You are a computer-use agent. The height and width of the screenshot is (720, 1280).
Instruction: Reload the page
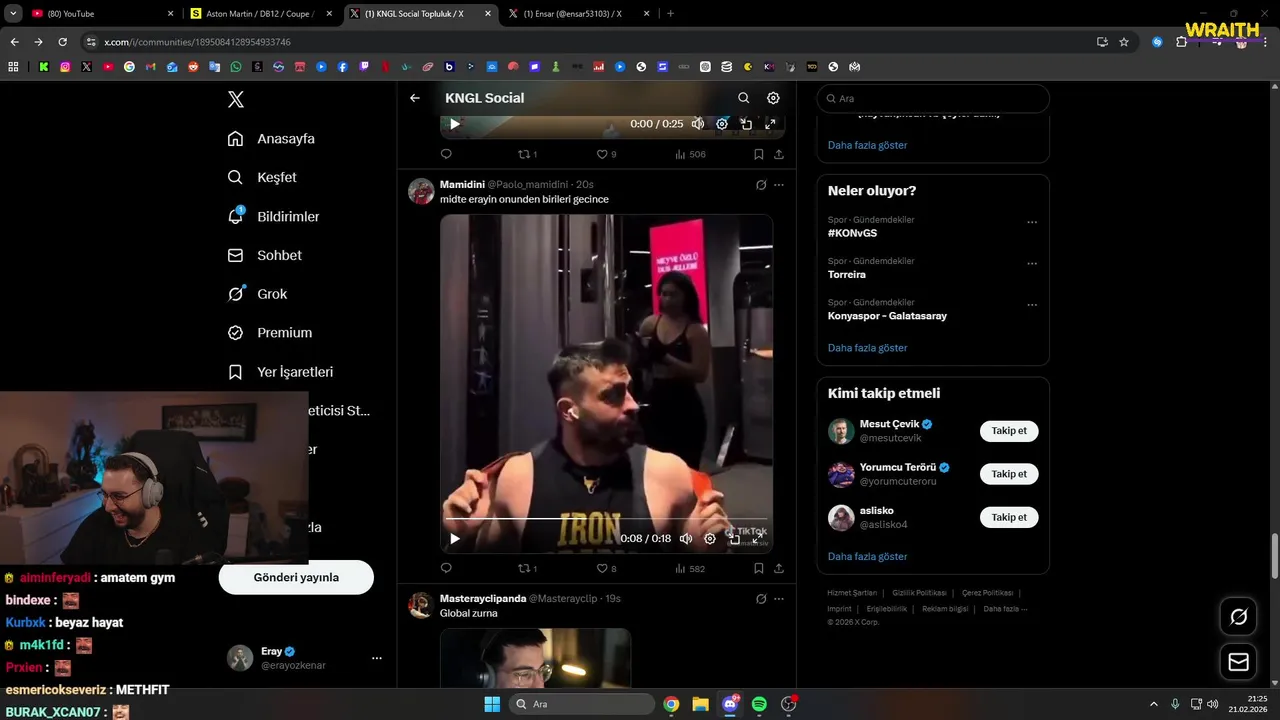62,42
